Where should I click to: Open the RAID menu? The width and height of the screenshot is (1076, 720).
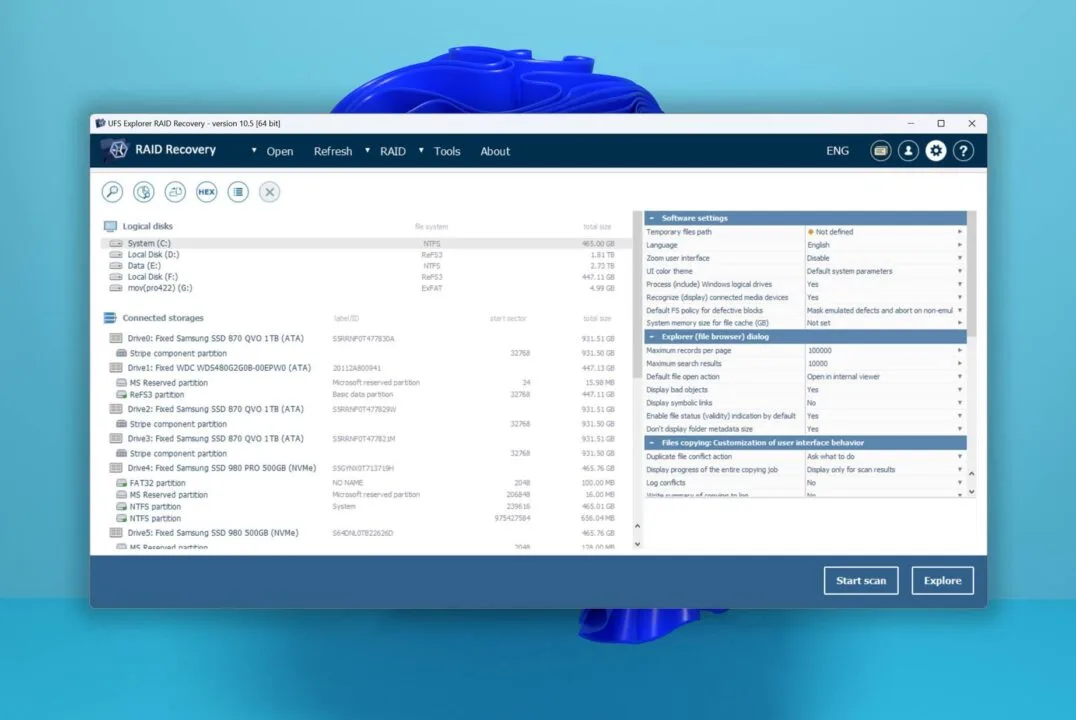tap(393, 151)
